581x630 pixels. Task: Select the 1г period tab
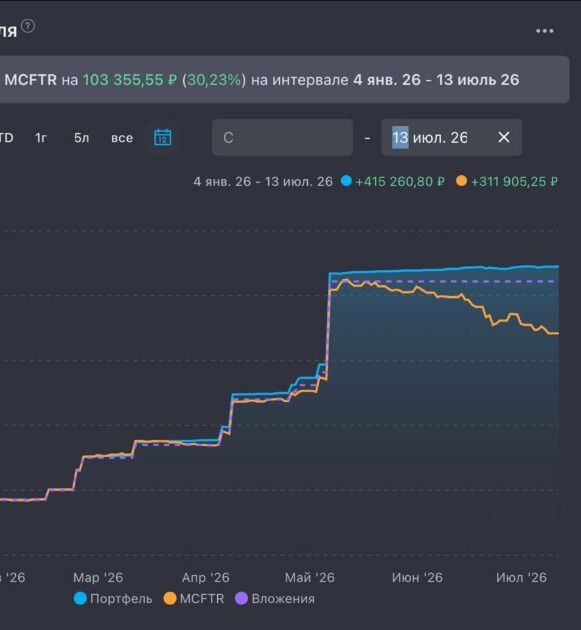pyautogui.click(x=41, y=138)
